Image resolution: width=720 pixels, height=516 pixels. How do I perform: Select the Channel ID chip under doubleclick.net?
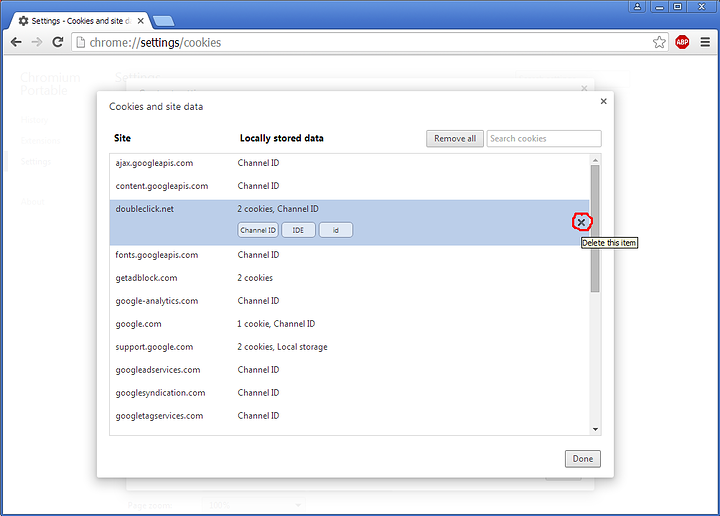click(258, 230)
